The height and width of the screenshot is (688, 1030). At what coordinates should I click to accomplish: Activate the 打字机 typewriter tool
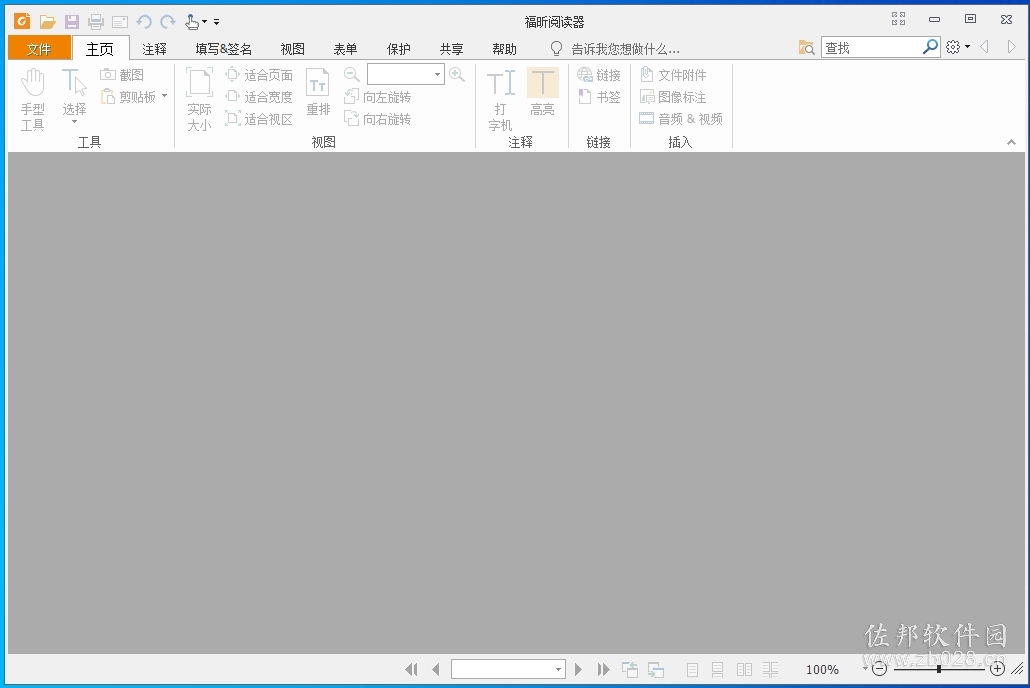pyautogui.click(x=500, y=100)
